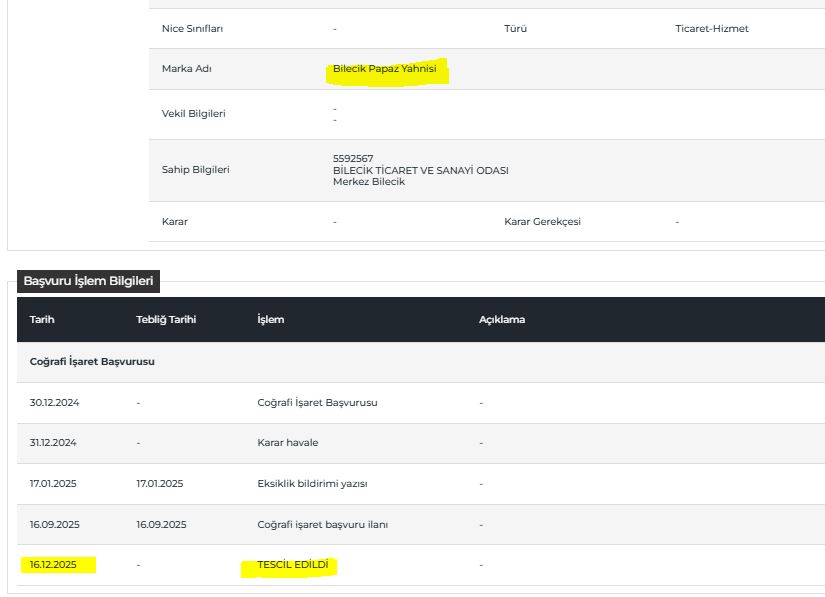The image size is (825, 597).
Task: Click BİLECİK TİCARET VE SANAYİ ODASI owner name
Action: click(x=420, y=170)
